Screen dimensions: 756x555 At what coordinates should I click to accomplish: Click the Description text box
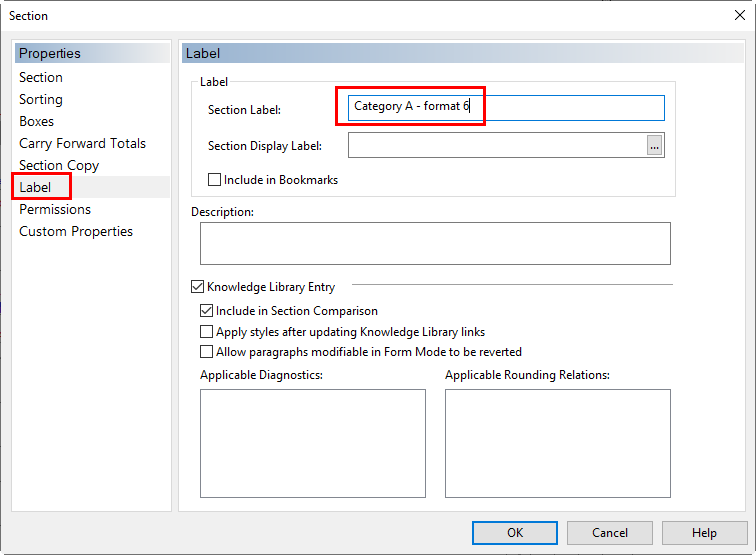[435, 244]
